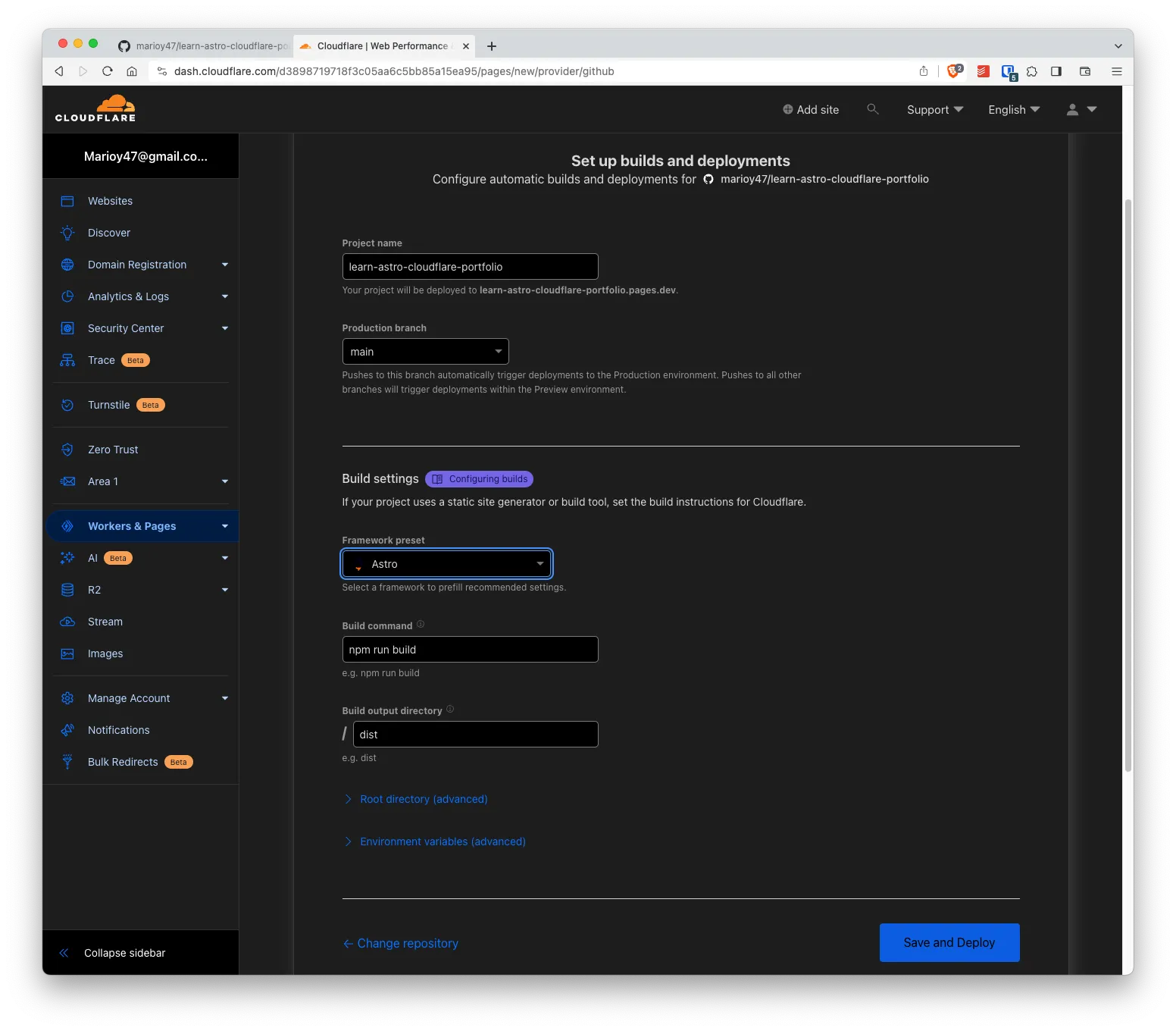
Task: Open Websites in the sidebar
Action: click(110, 201)
